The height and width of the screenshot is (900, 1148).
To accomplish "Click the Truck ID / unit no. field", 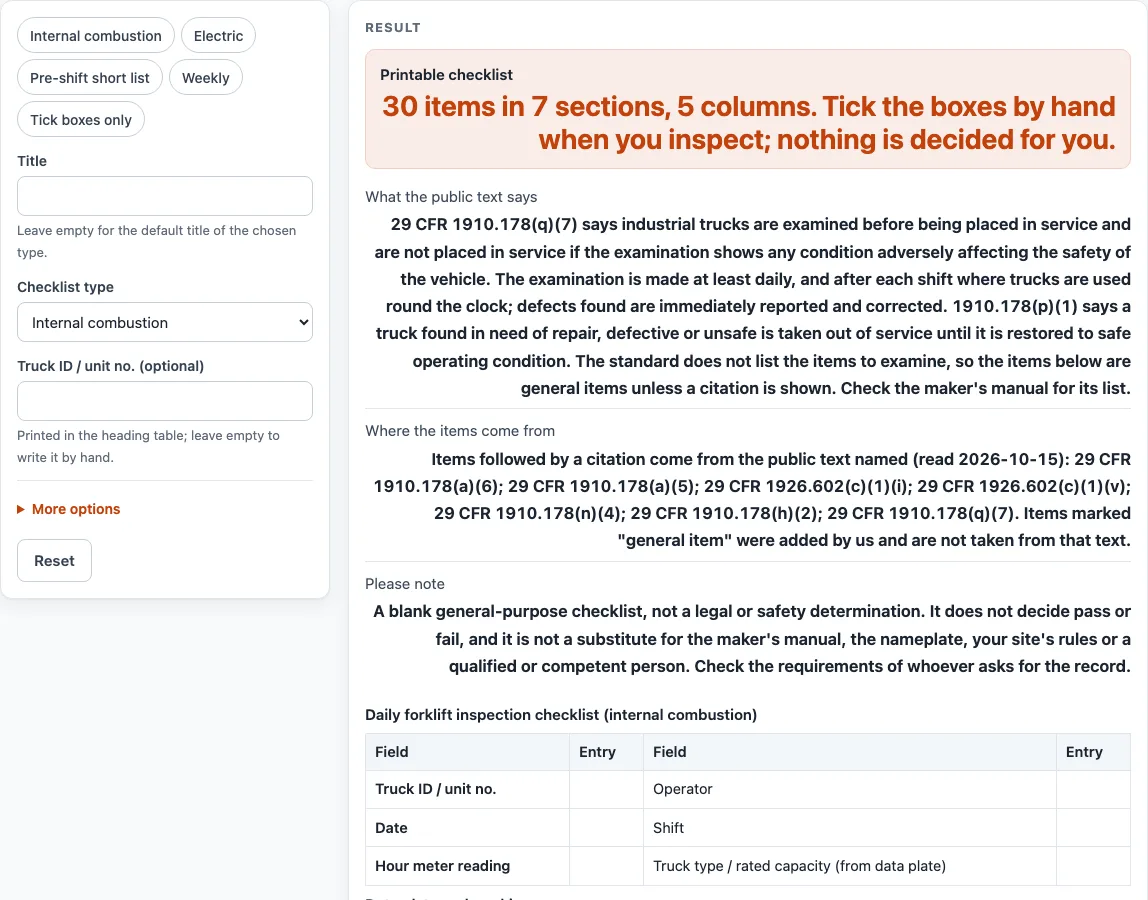I will tap(165, 401).
